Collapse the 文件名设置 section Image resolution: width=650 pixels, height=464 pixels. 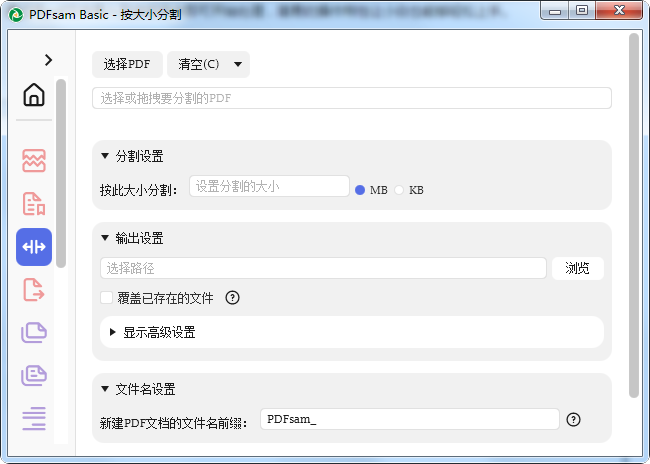(x=105, y=389)
